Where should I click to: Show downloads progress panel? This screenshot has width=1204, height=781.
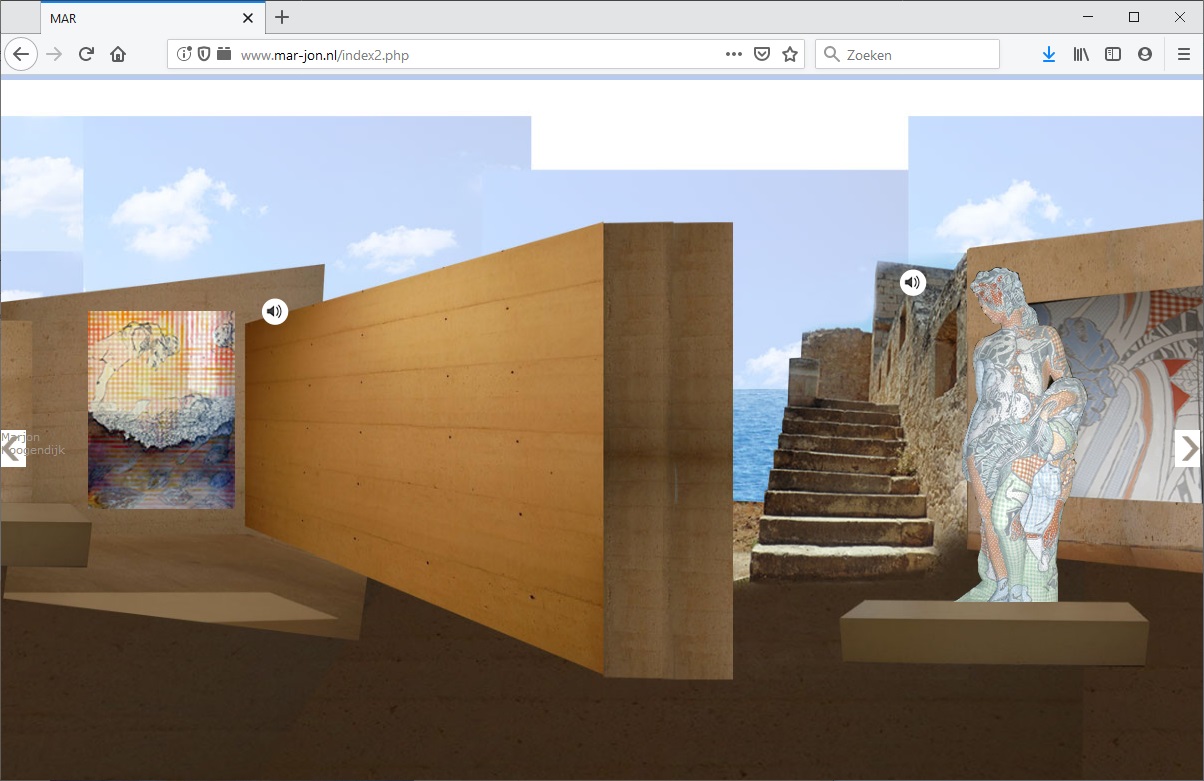click(x=1048, y=55)
